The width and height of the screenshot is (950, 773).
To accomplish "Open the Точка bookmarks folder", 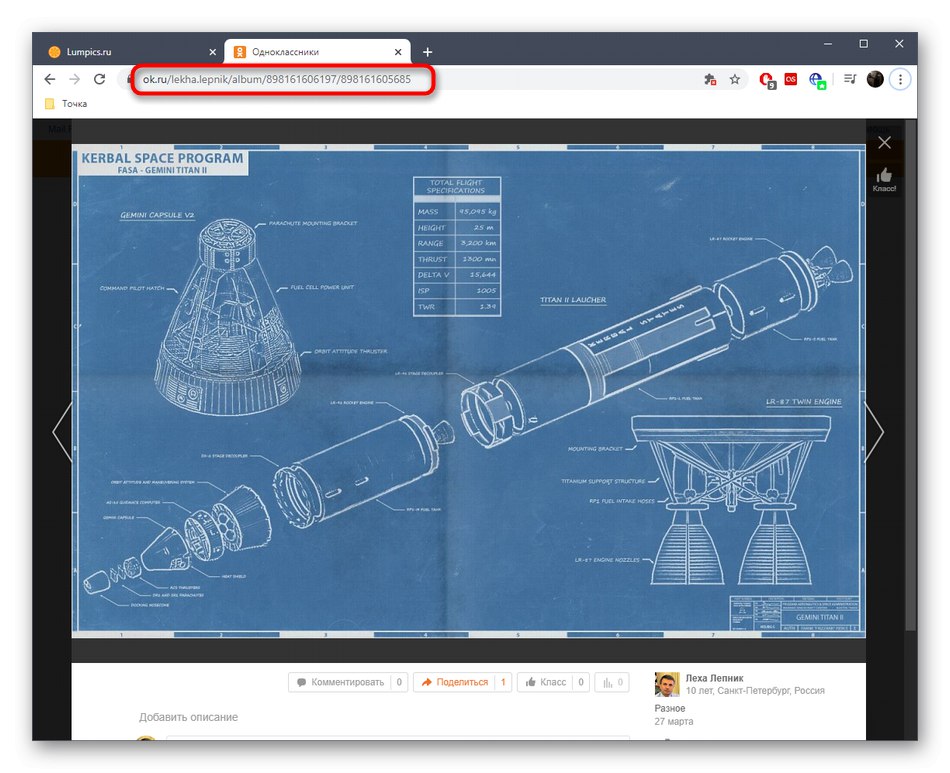I will [x=66, y=104].
